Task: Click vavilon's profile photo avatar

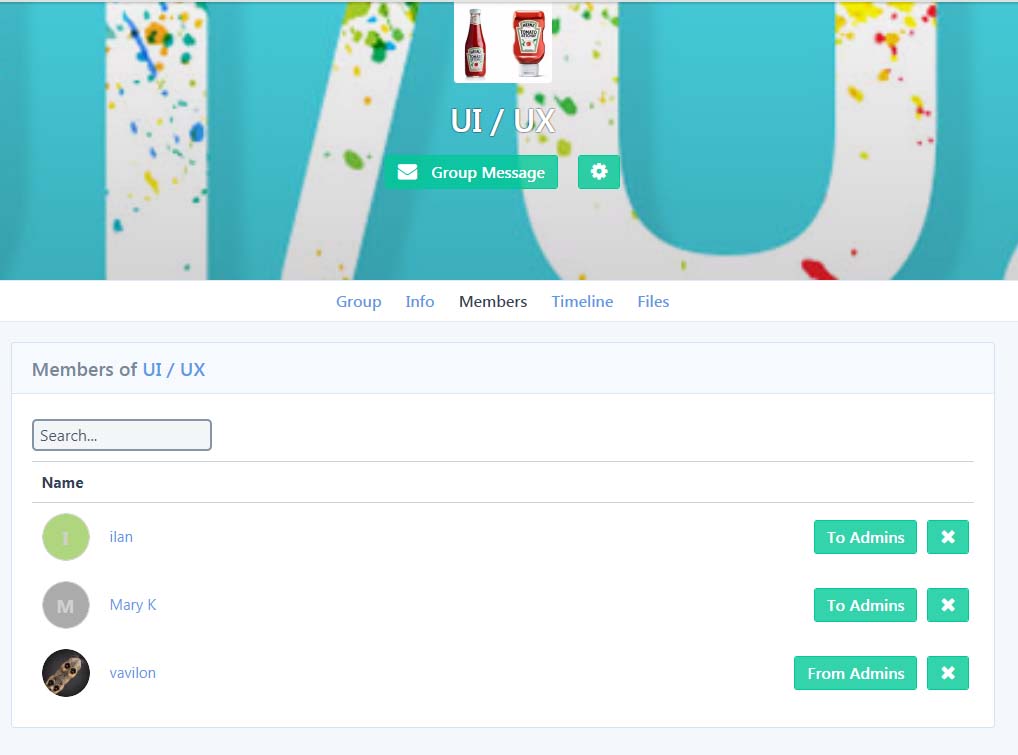Action: pos(66,673)
